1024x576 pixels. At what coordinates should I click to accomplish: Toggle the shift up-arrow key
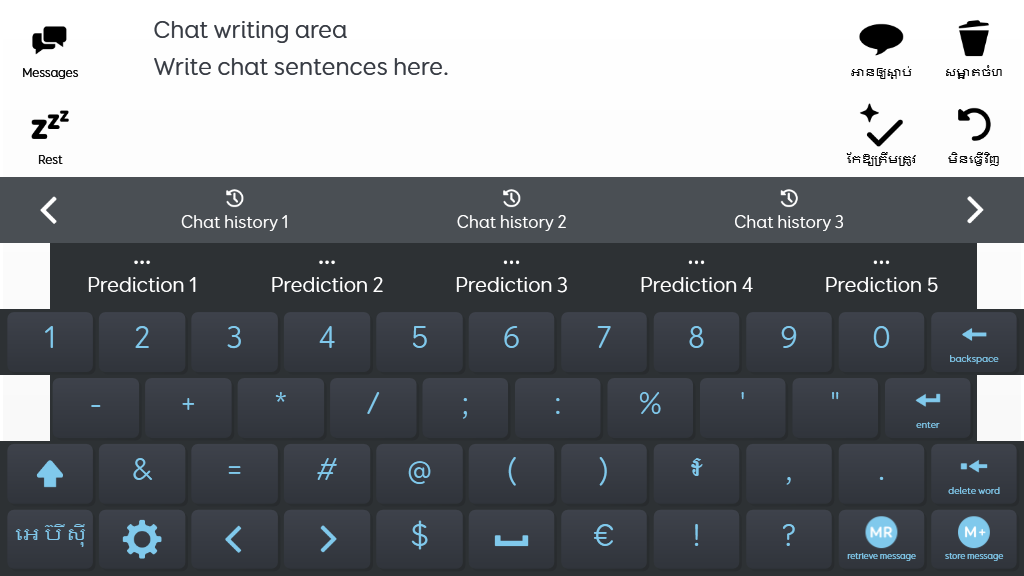click(x=50, y=473)
